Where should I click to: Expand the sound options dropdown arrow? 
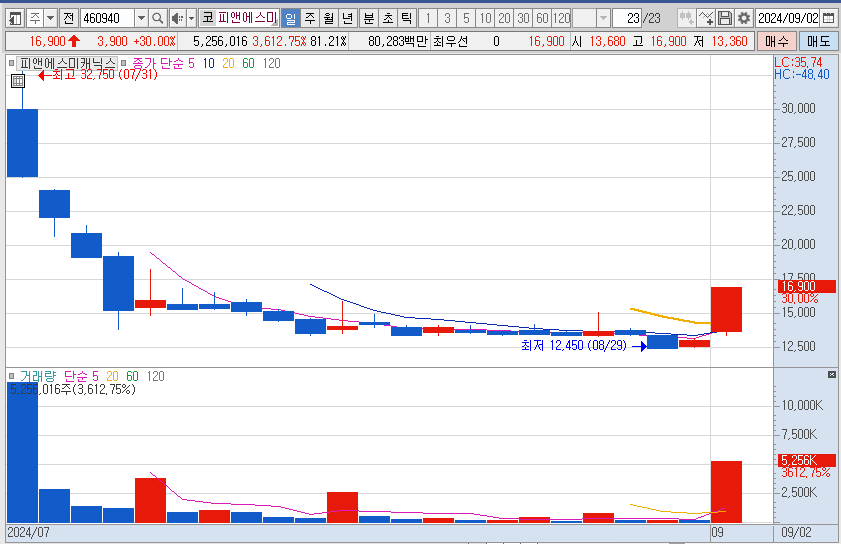[x=191, y=19]
